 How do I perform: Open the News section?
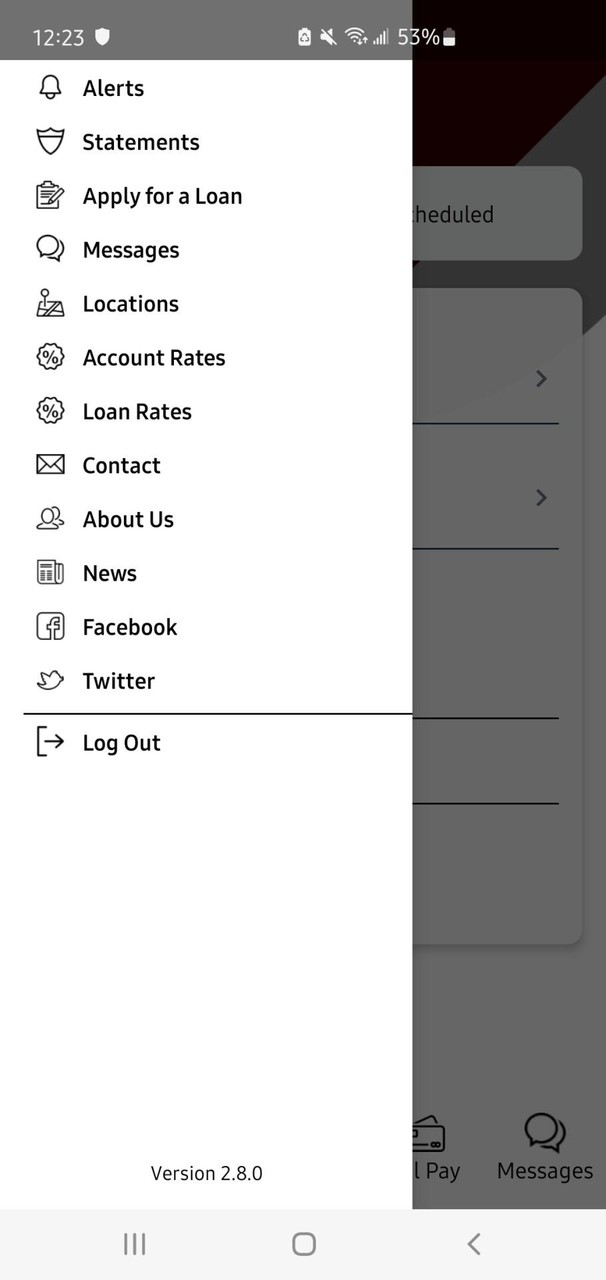[x=109, y=573]
